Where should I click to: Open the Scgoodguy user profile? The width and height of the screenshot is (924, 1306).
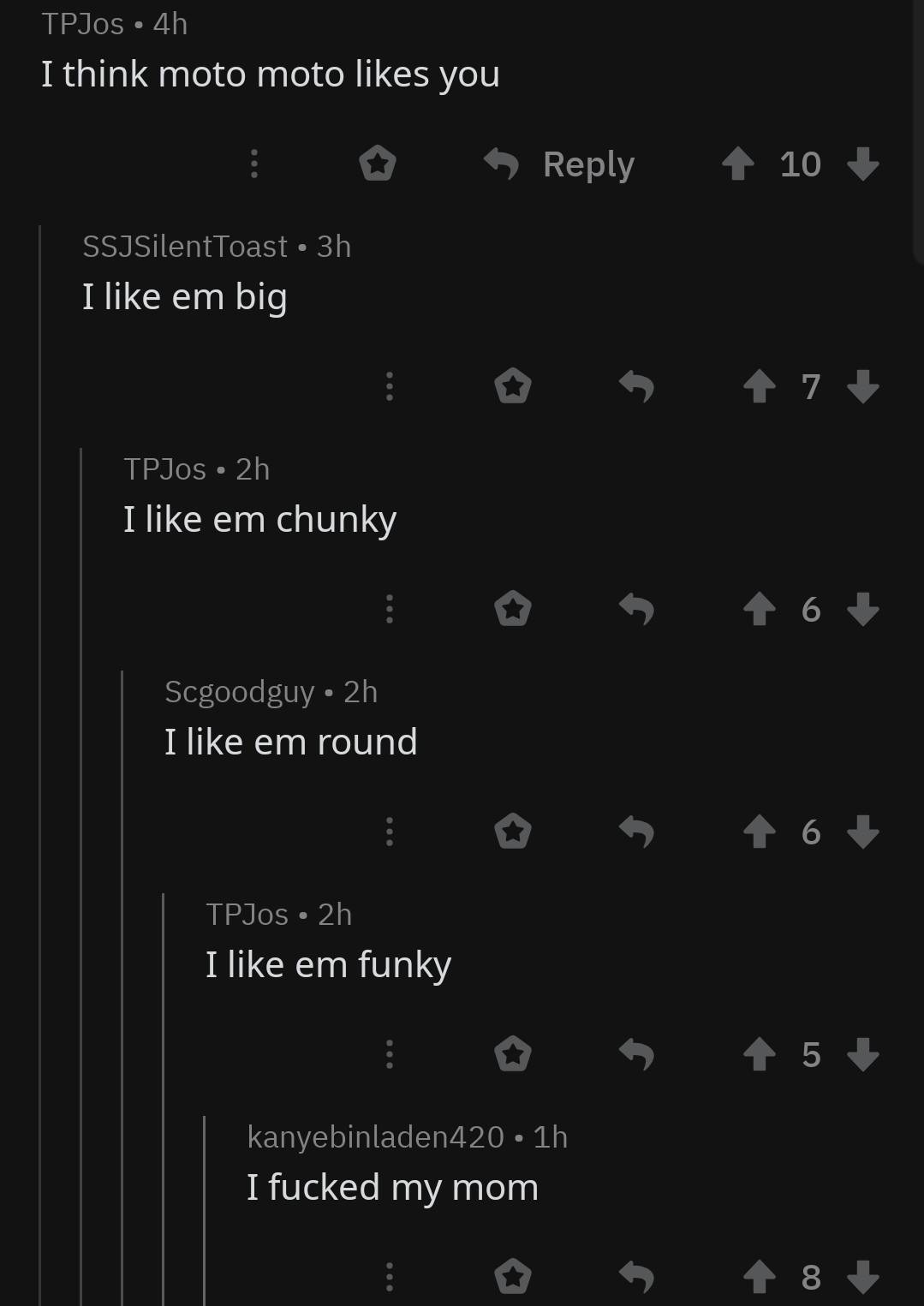click(240, 692)
